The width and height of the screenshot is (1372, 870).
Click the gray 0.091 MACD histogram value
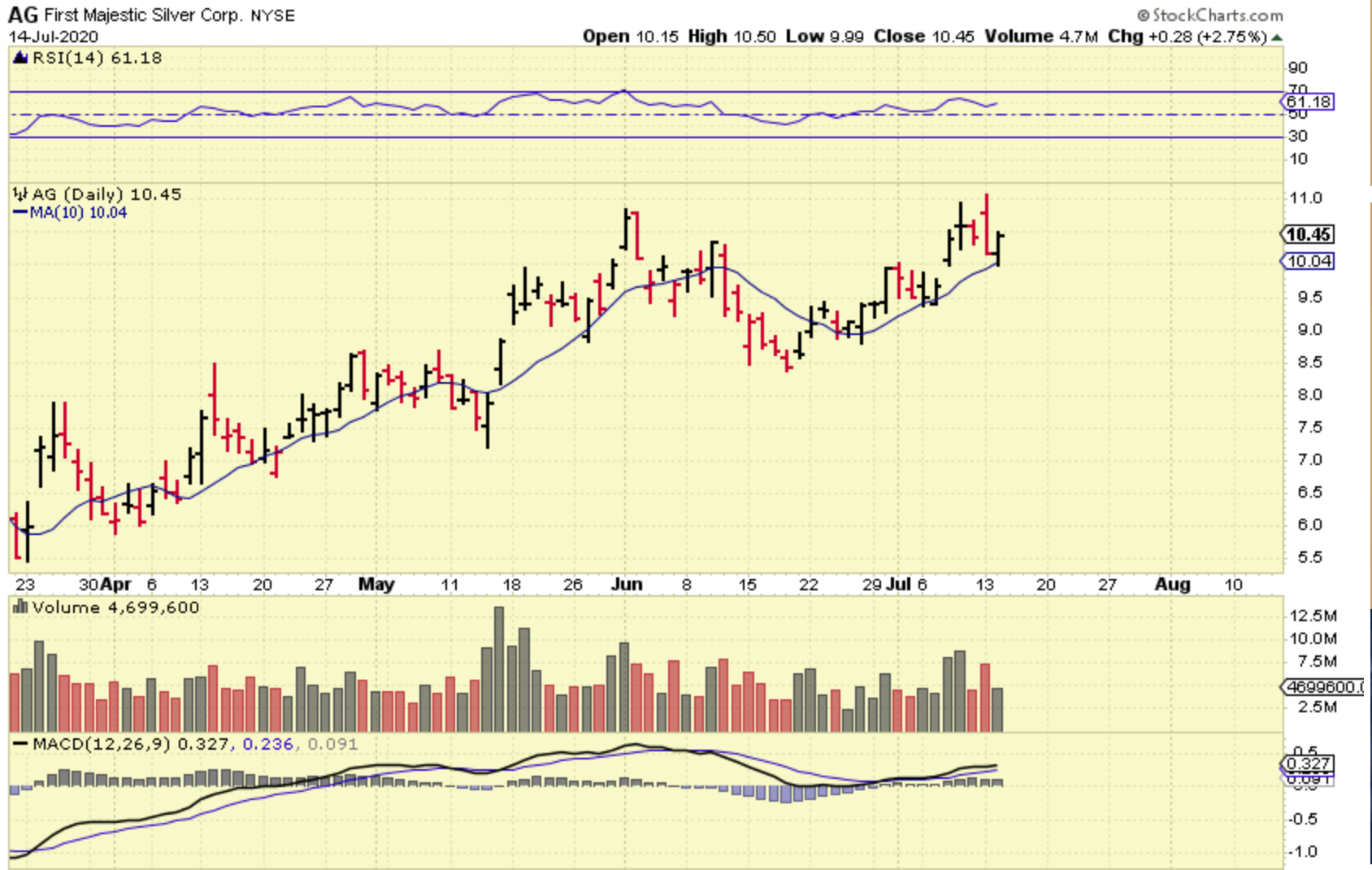tap(332, 744)
